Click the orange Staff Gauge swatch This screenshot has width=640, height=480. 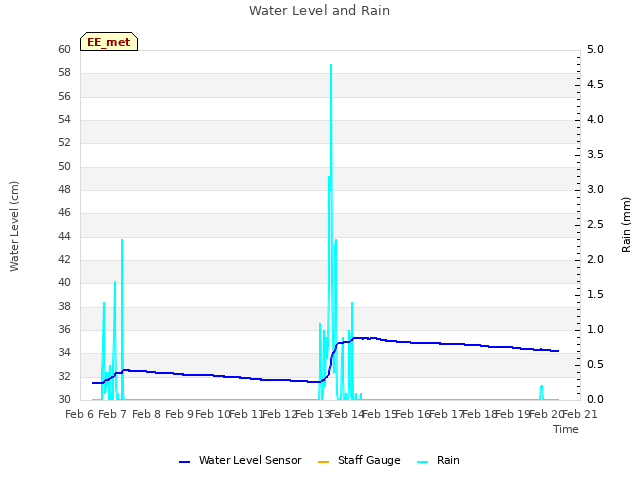coord(323,462)
